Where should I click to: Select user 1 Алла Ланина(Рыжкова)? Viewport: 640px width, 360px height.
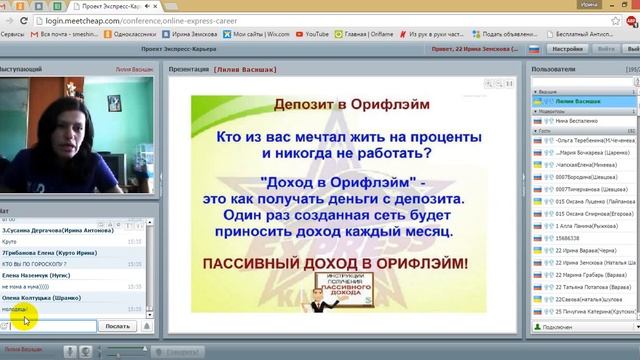[x=584, y=226]
